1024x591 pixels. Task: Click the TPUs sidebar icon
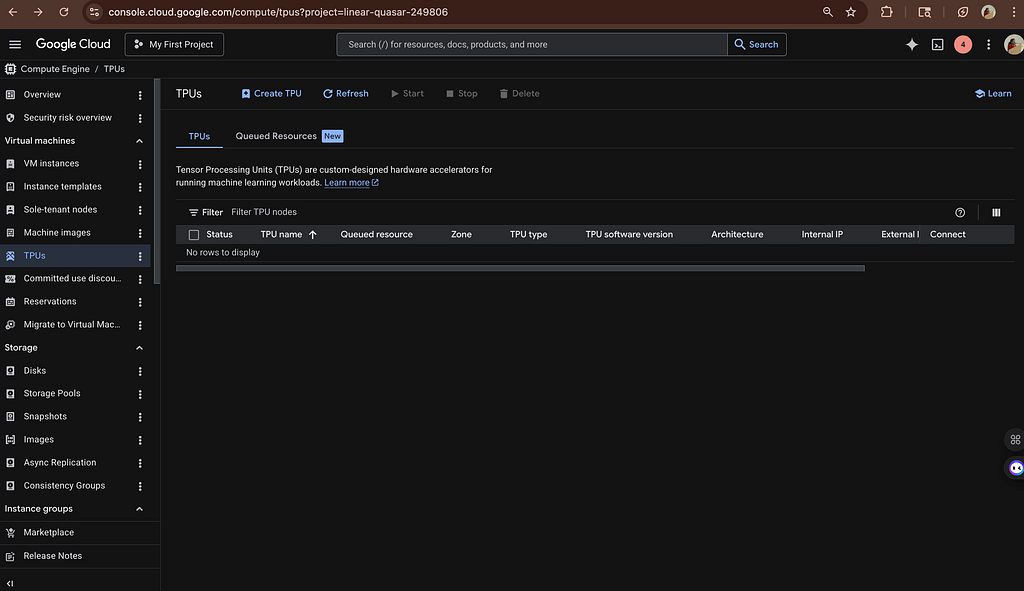10,256
